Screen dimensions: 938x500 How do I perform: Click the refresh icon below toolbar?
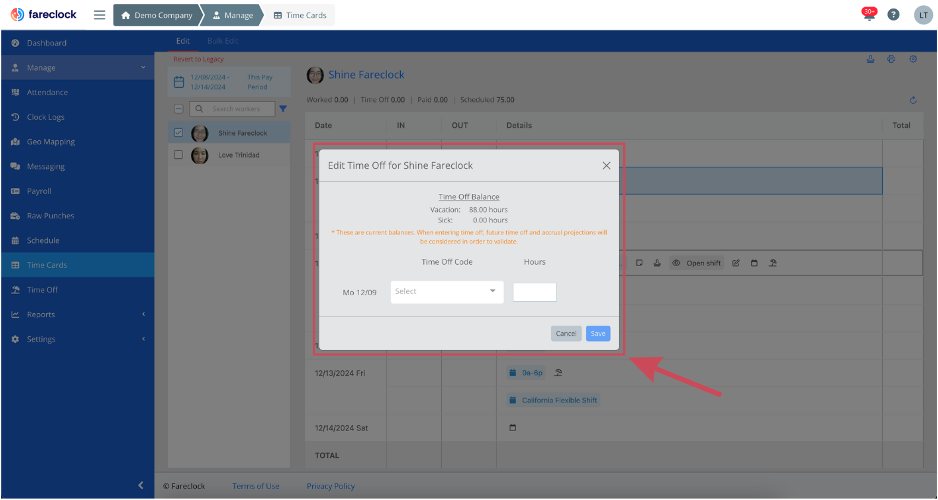pyautogui.click(x=913, y=100)
